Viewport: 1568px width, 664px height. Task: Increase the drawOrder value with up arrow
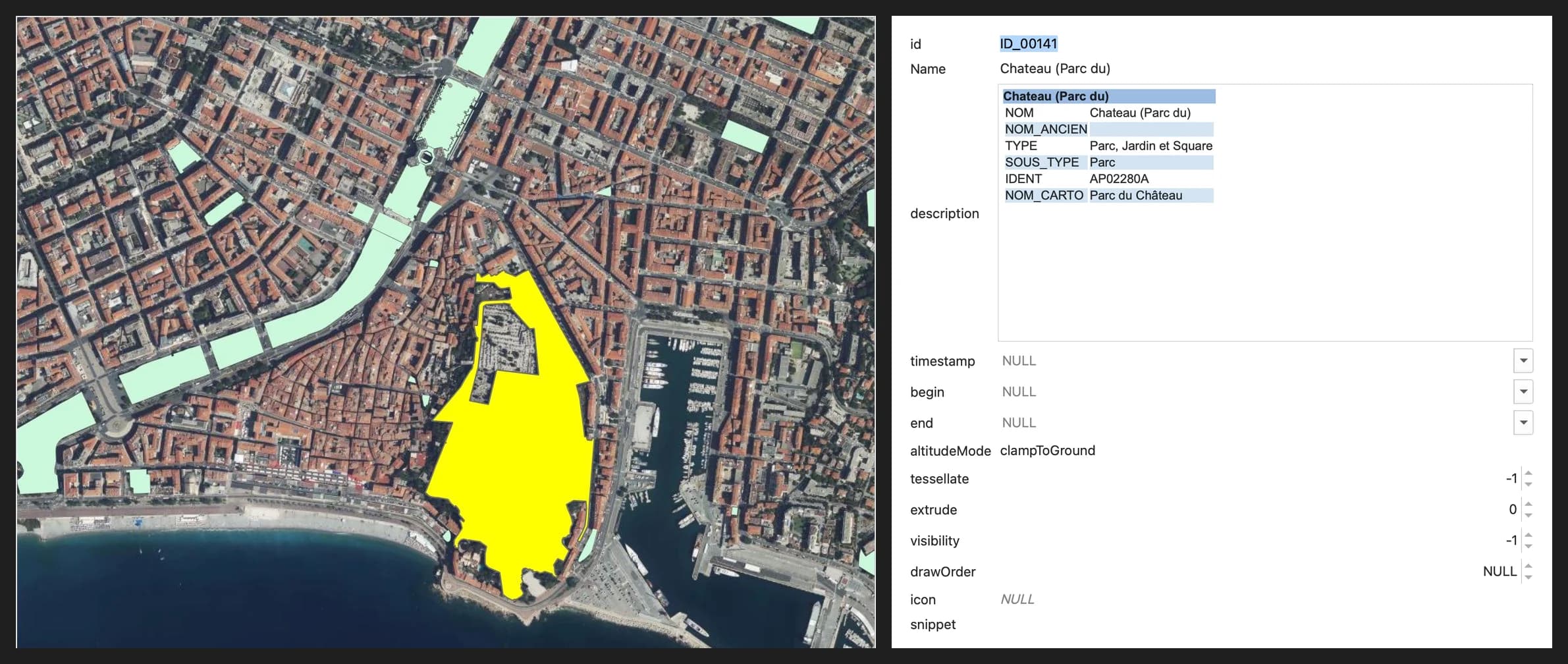coord(1528,567)
